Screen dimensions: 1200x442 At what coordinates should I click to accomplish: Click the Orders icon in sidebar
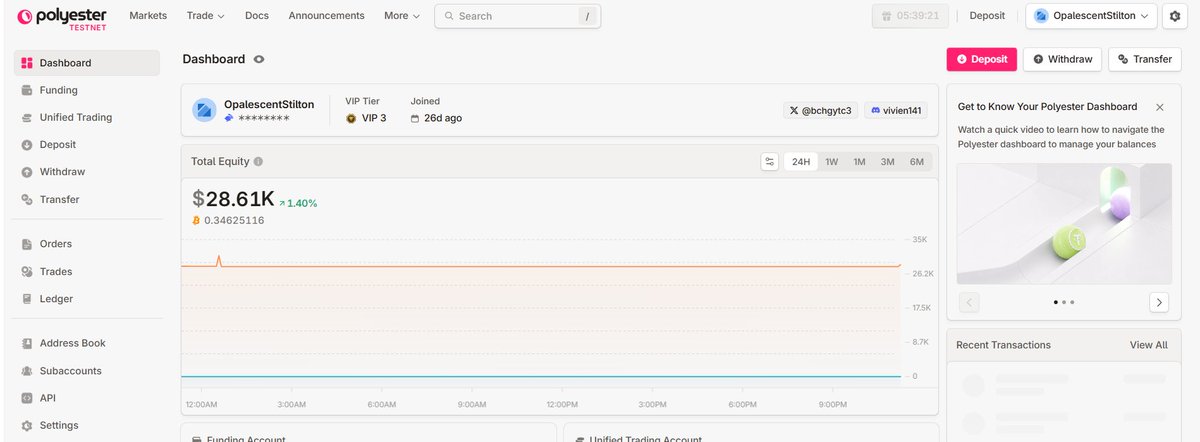[27, 244]
